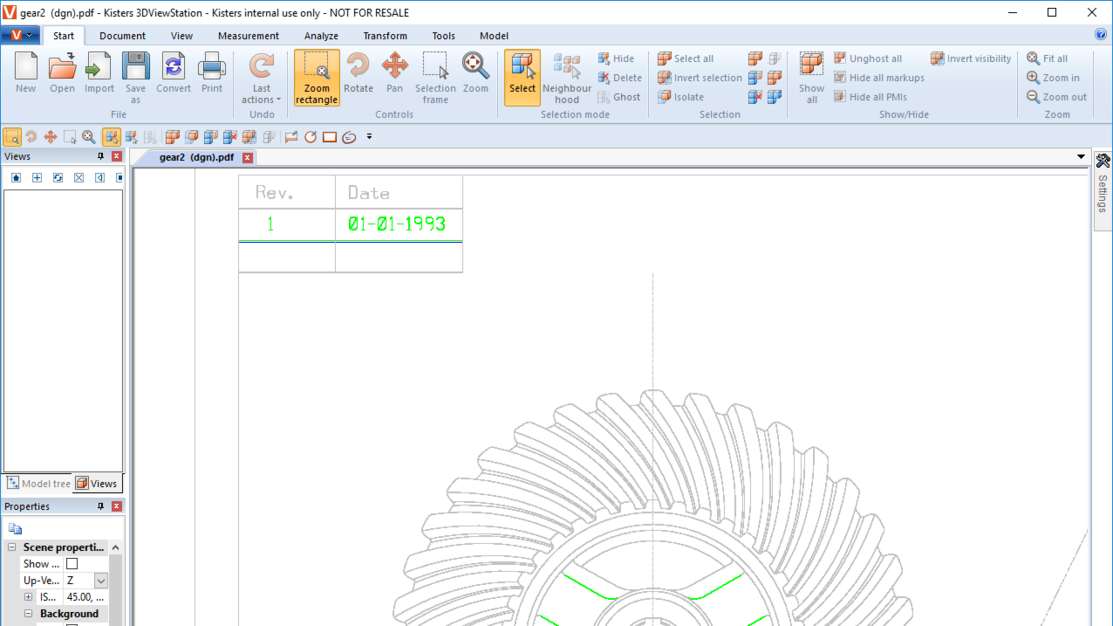Screen dimensions: 1113x626
Task: Open the Settings side panel
Action: pos(1102,190)
